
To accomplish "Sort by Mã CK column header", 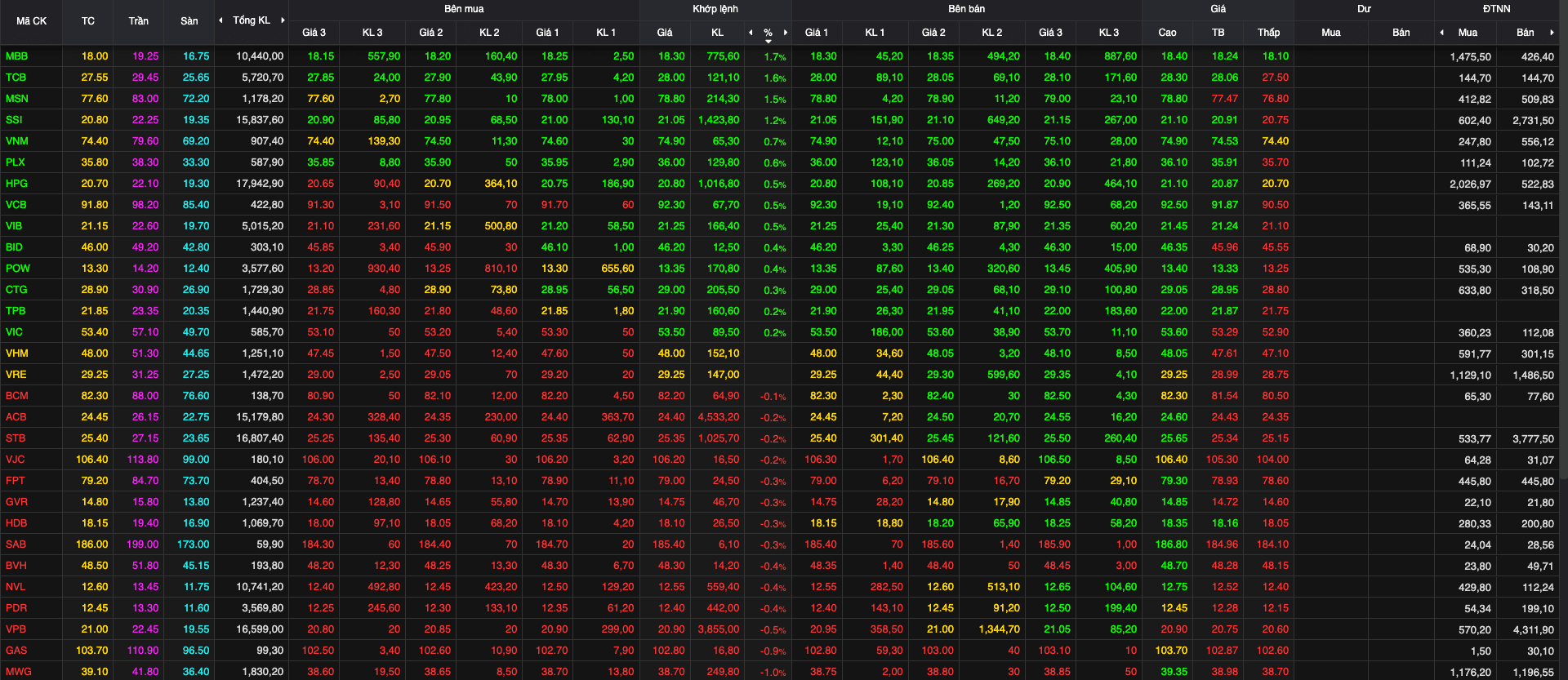I will [31, 21].
